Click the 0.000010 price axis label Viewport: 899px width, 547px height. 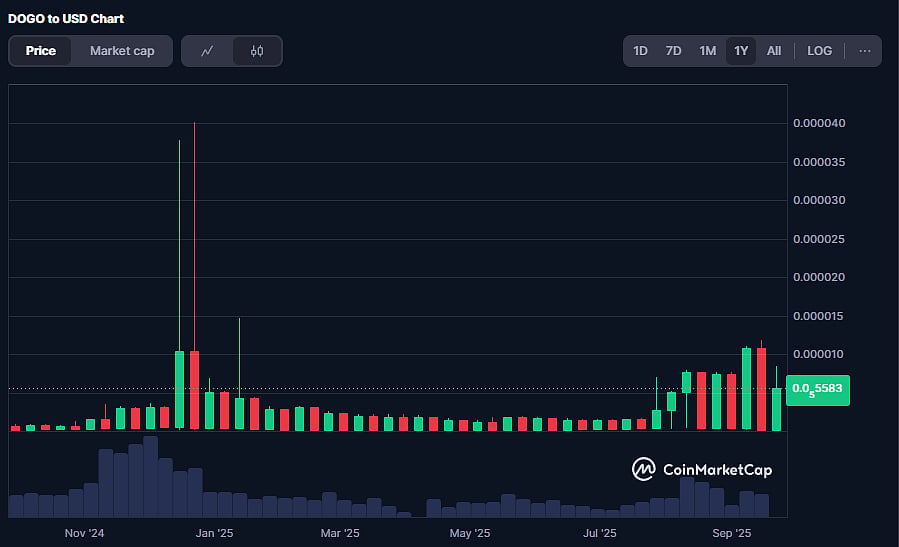818,354
